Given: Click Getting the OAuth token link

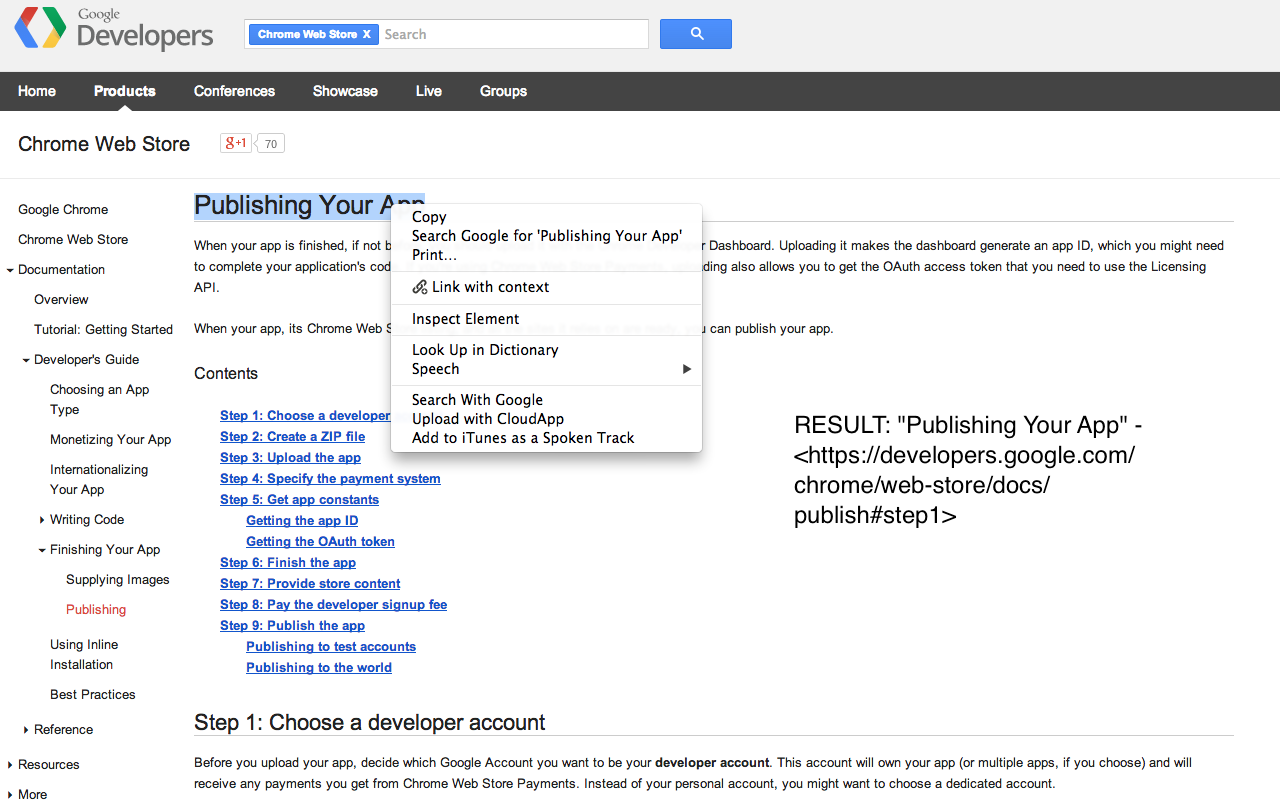Looking at the screenshot, I should 320,542.
